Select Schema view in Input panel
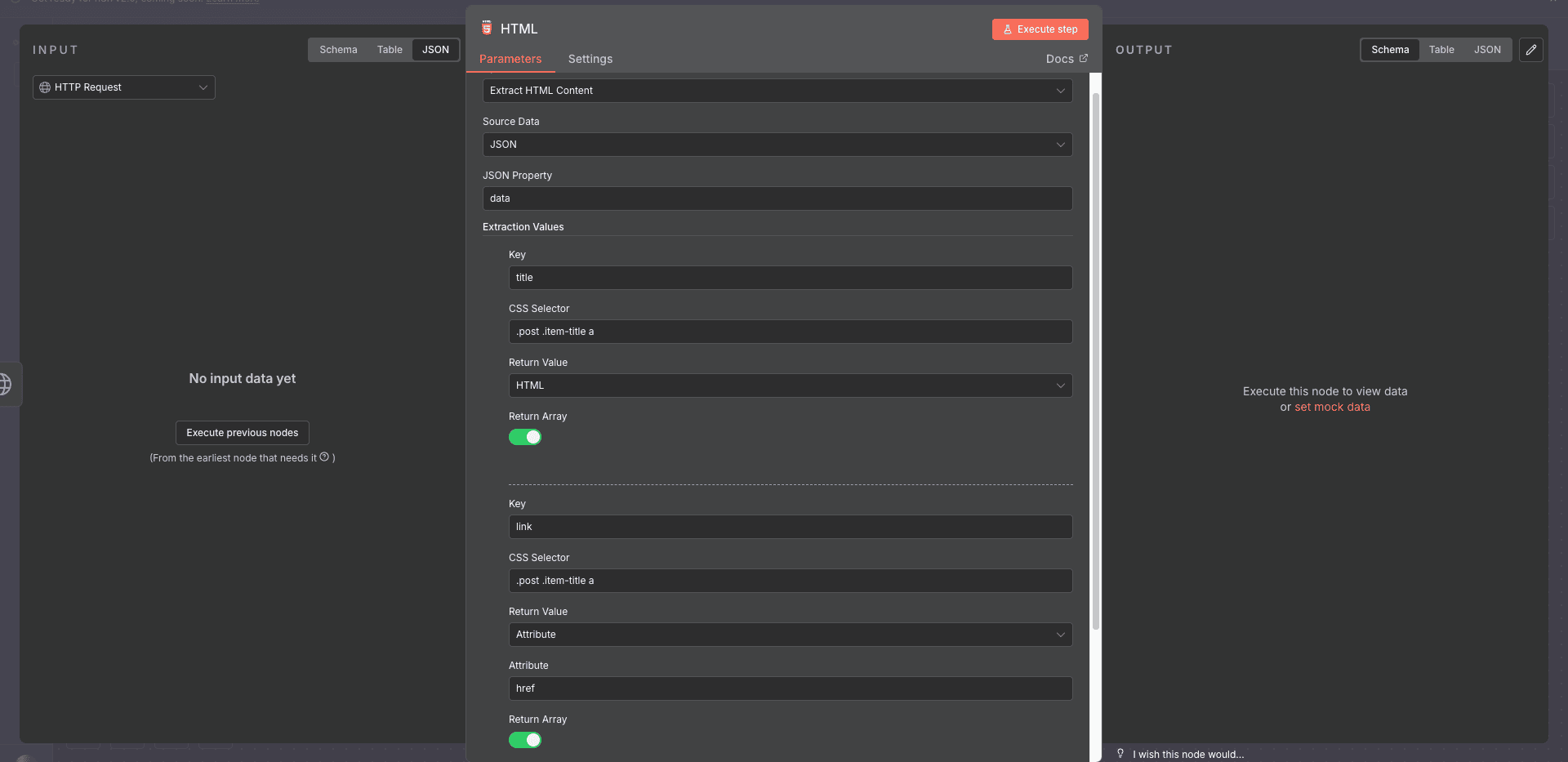Viewport: 1568px width, 762px height. [338, 50]
